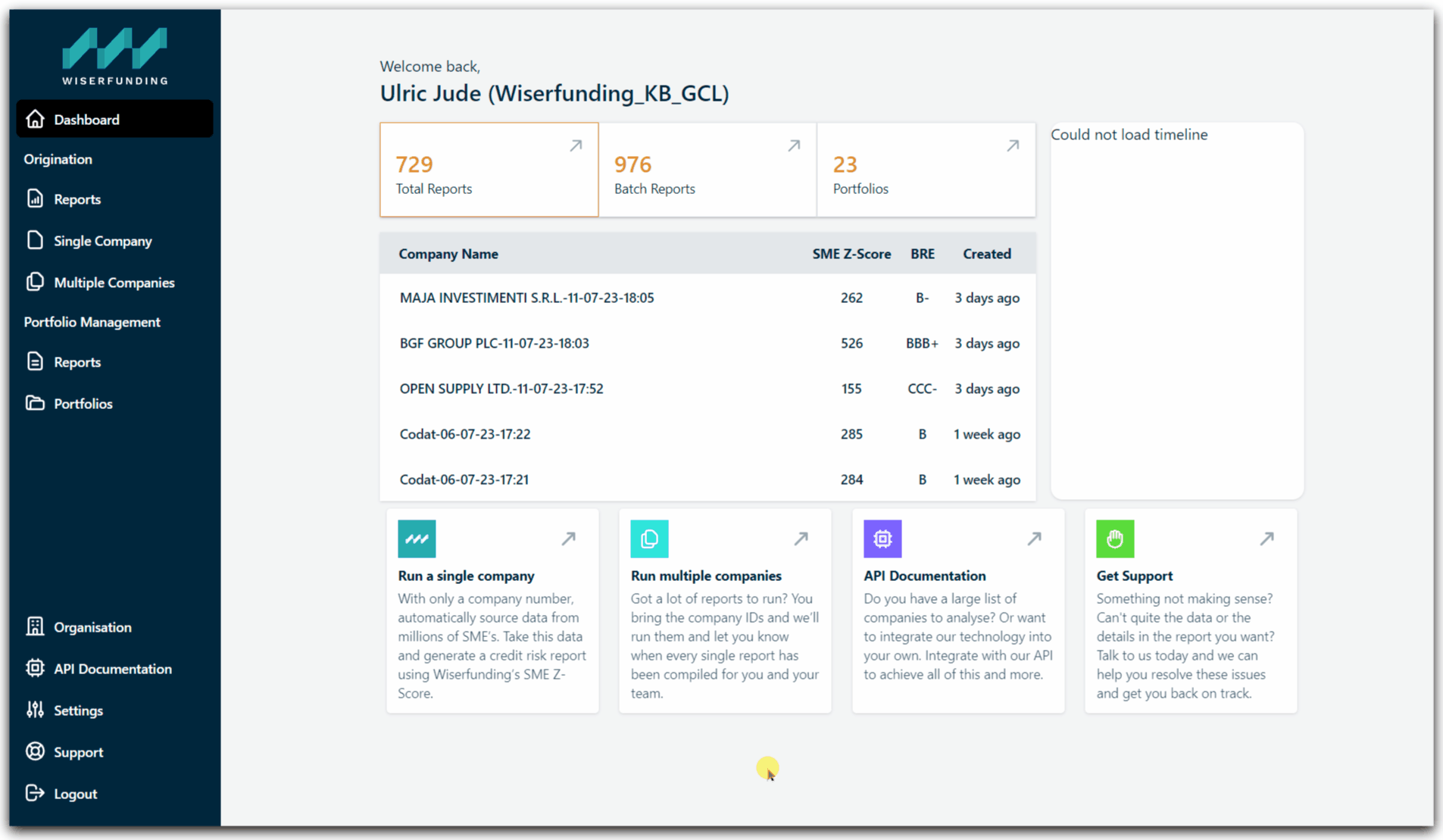This screenshot has height=840, width=1443.
Task: Open arrow on Run a single company card
Action: click(568, 539)
